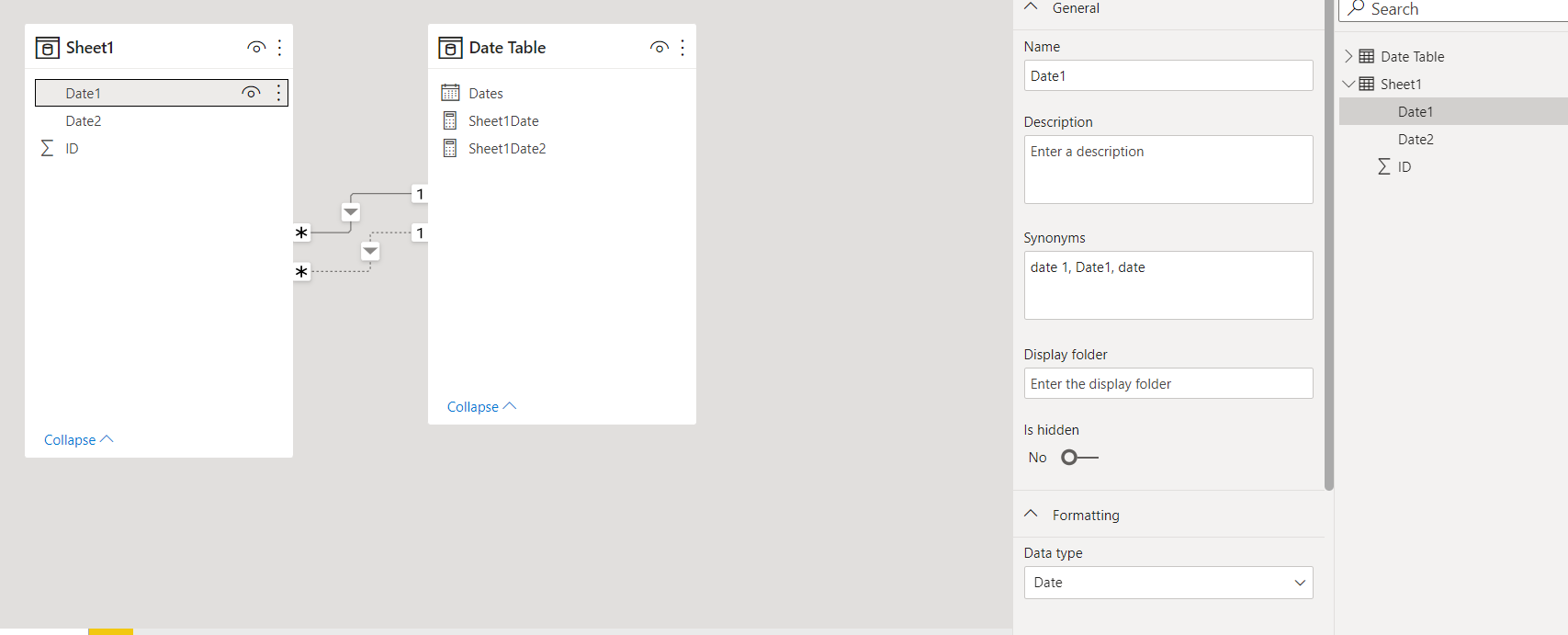Expand Date Table in the Fields pane
Screen dimensions: 1568x635
1348,56
